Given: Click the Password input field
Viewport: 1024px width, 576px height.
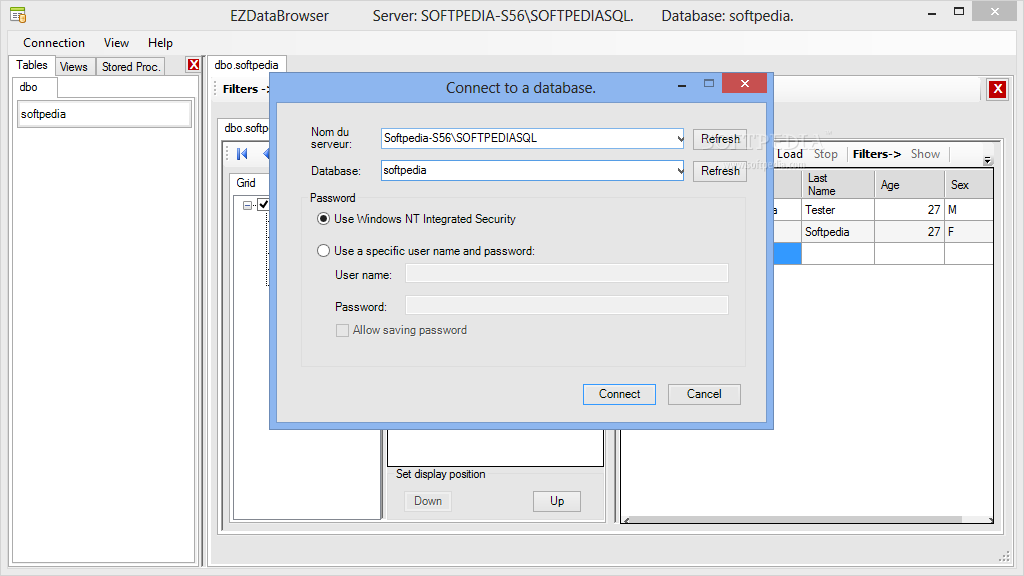Looking at the screenshot, I should pyautogui.click(x=566, y=305).
